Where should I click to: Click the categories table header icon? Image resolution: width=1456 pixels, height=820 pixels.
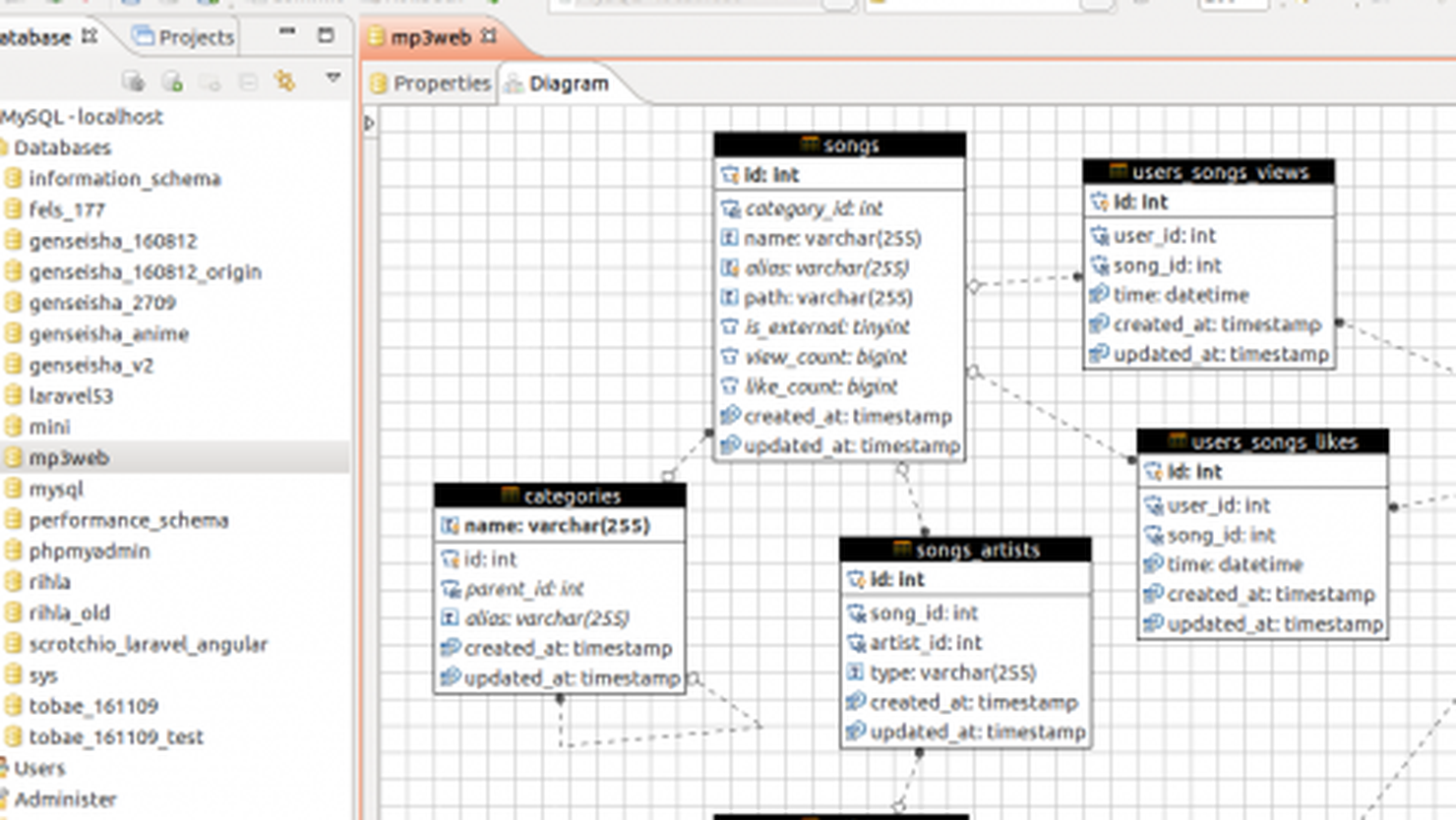tap(510, 495)
